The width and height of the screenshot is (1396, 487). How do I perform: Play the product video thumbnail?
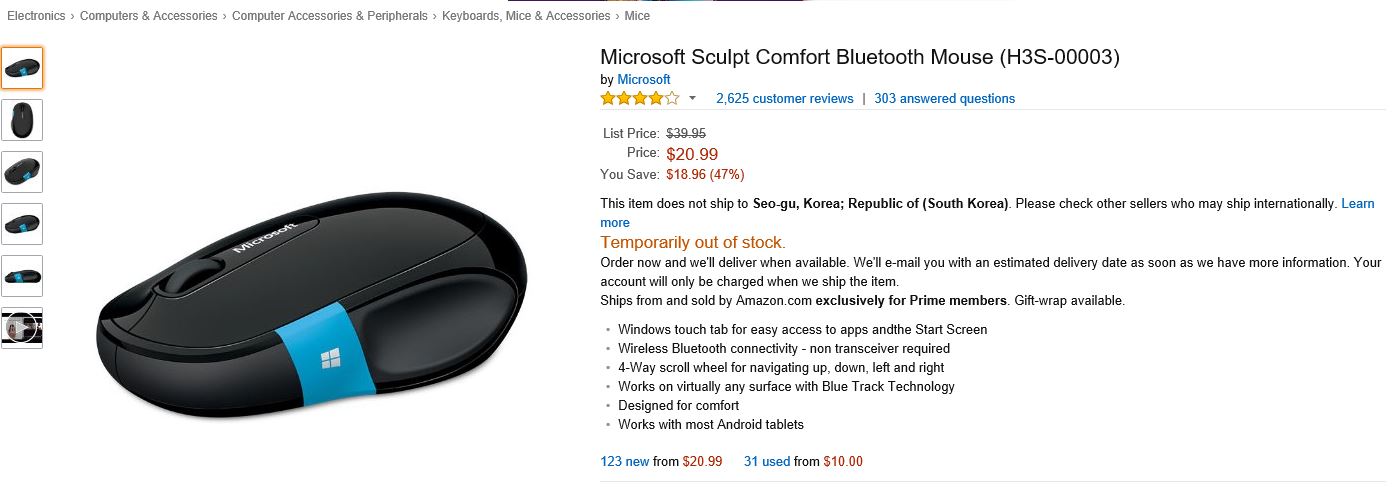pyautogui.click(x=22, y=328)
